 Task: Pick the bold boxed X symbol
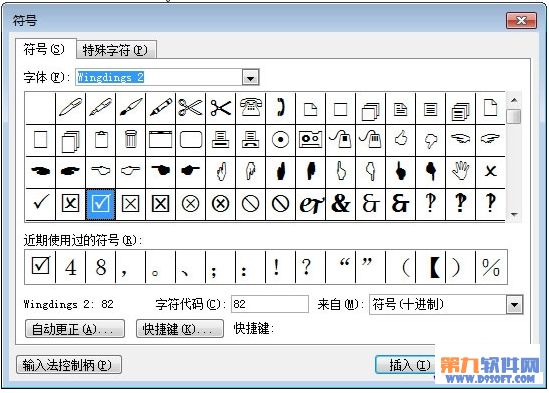click(161, 204)
